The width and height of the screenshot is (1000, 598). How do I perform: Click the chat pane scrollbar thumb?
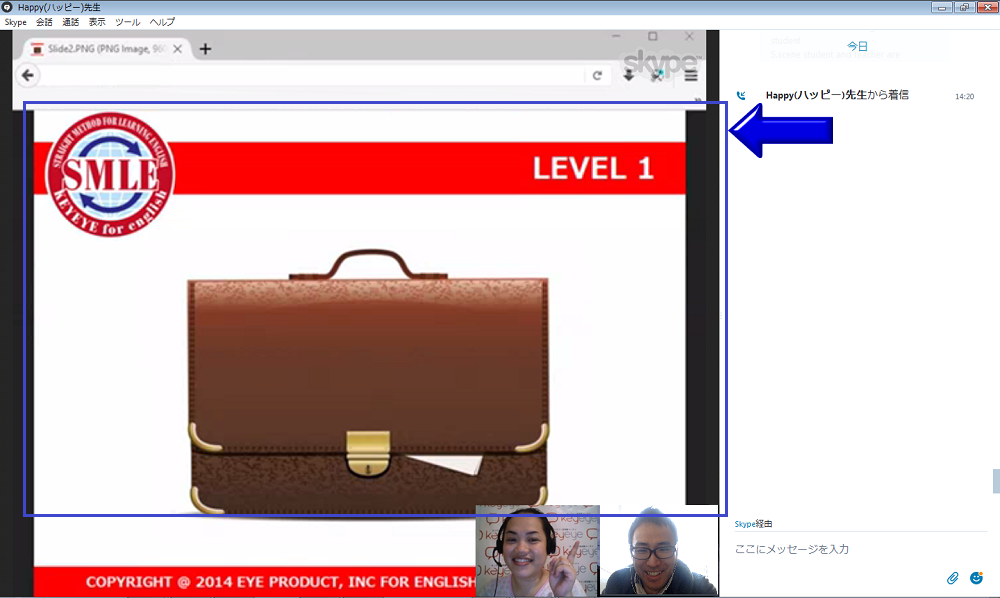tap(996, 481)
